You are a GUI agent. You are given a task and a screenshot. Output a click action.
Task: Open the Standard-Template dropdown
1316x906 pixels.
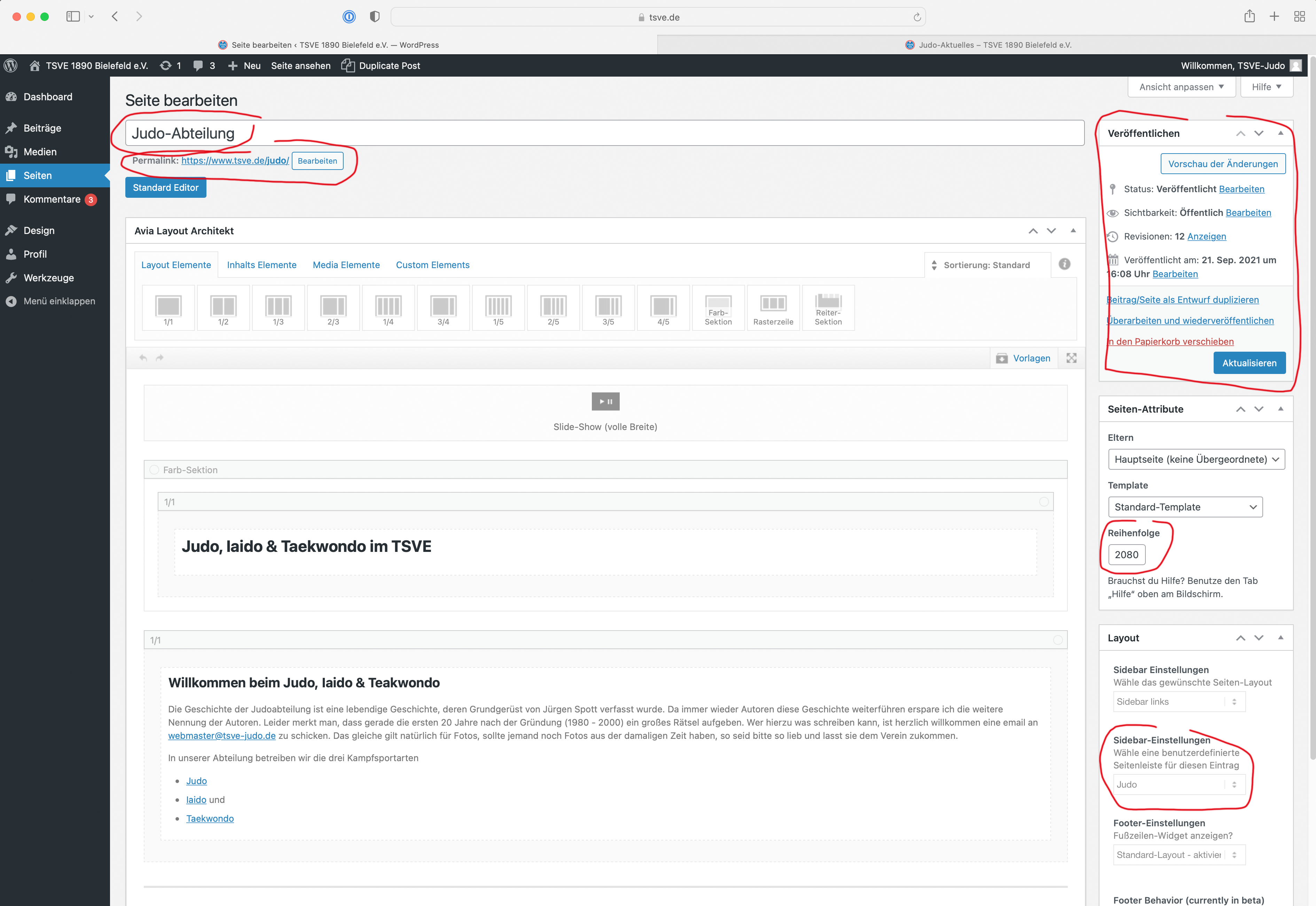1185,507
